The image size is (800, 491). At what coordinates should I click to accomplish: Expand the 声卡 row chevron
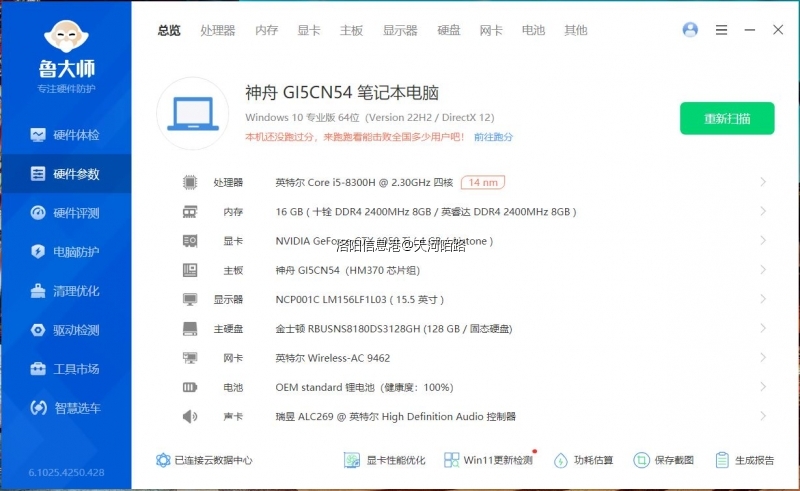click(x=763, y=416)
